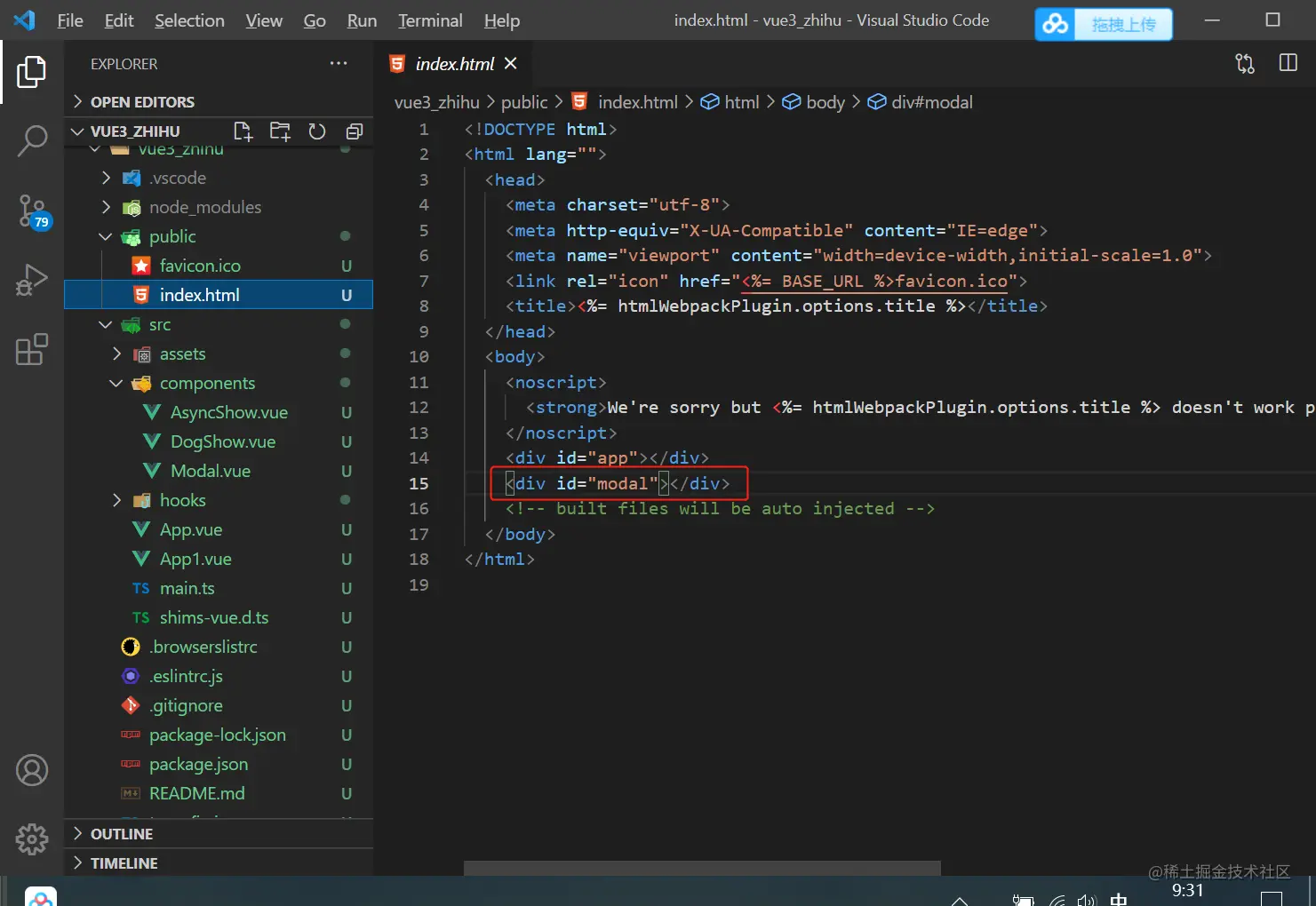This screenshot has height=906, width=1316.
Task: Open .browserslistrc file
Action: click(x=219, y=647)
